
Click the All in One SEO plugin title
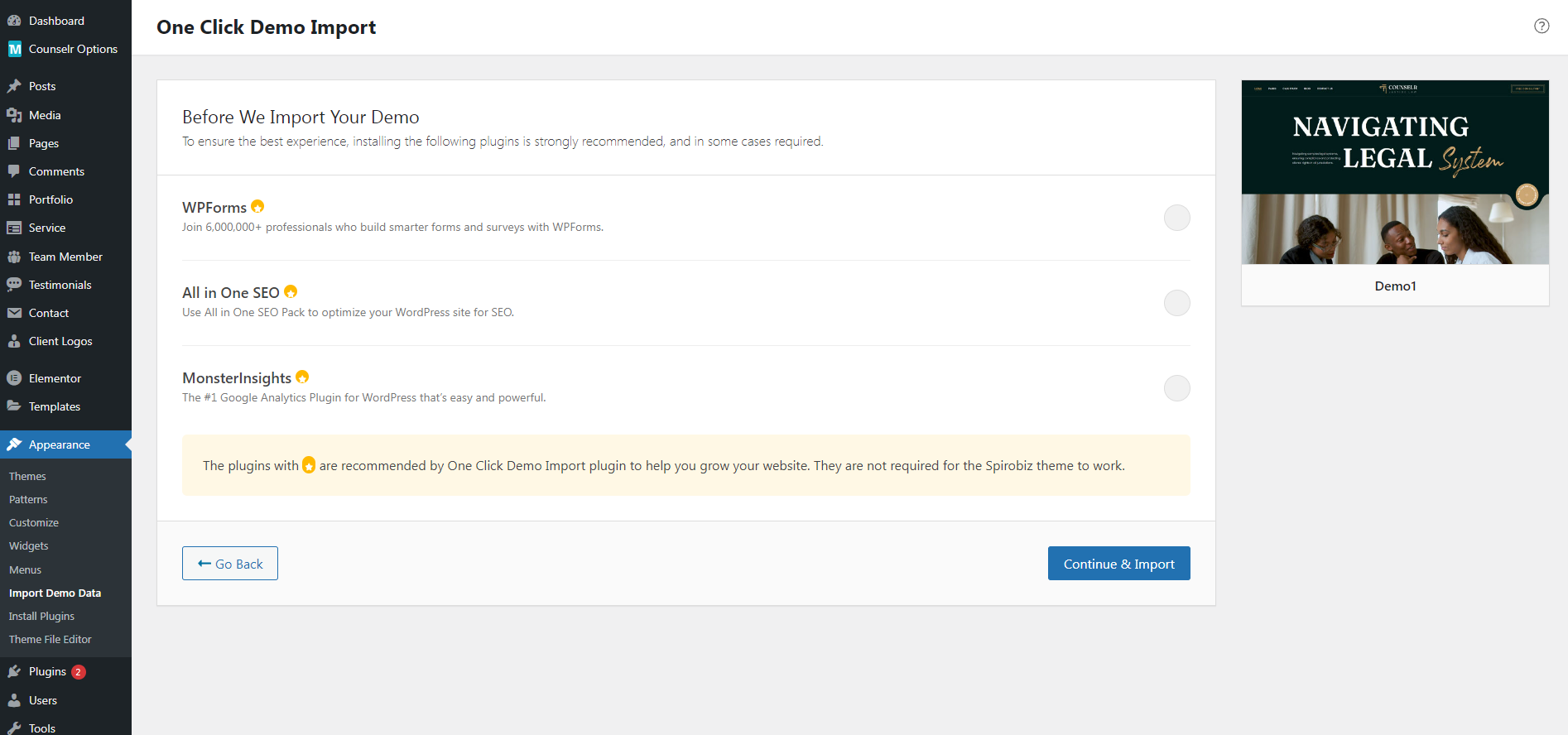(231, 292)
